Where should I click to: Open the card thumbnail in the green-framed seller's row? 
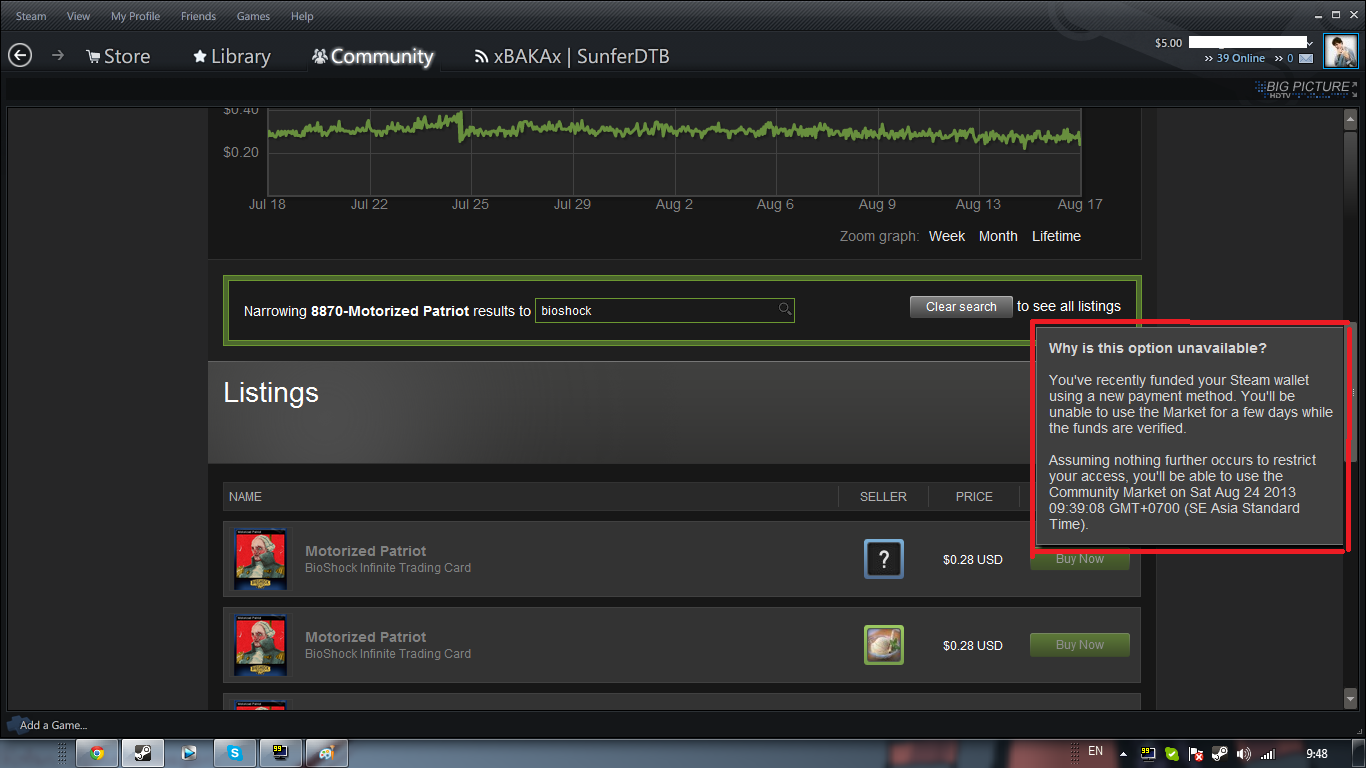260,645
